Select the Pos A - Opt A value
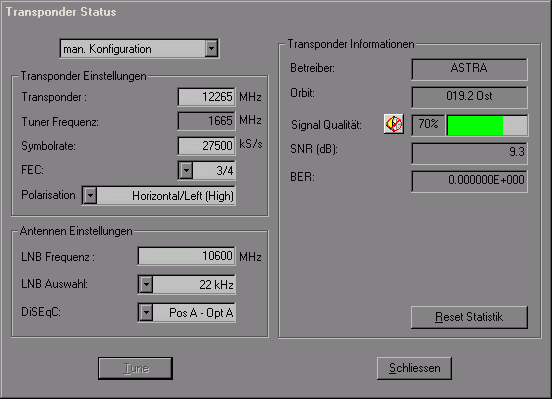 pyautogui.click(x=201, y=313)
